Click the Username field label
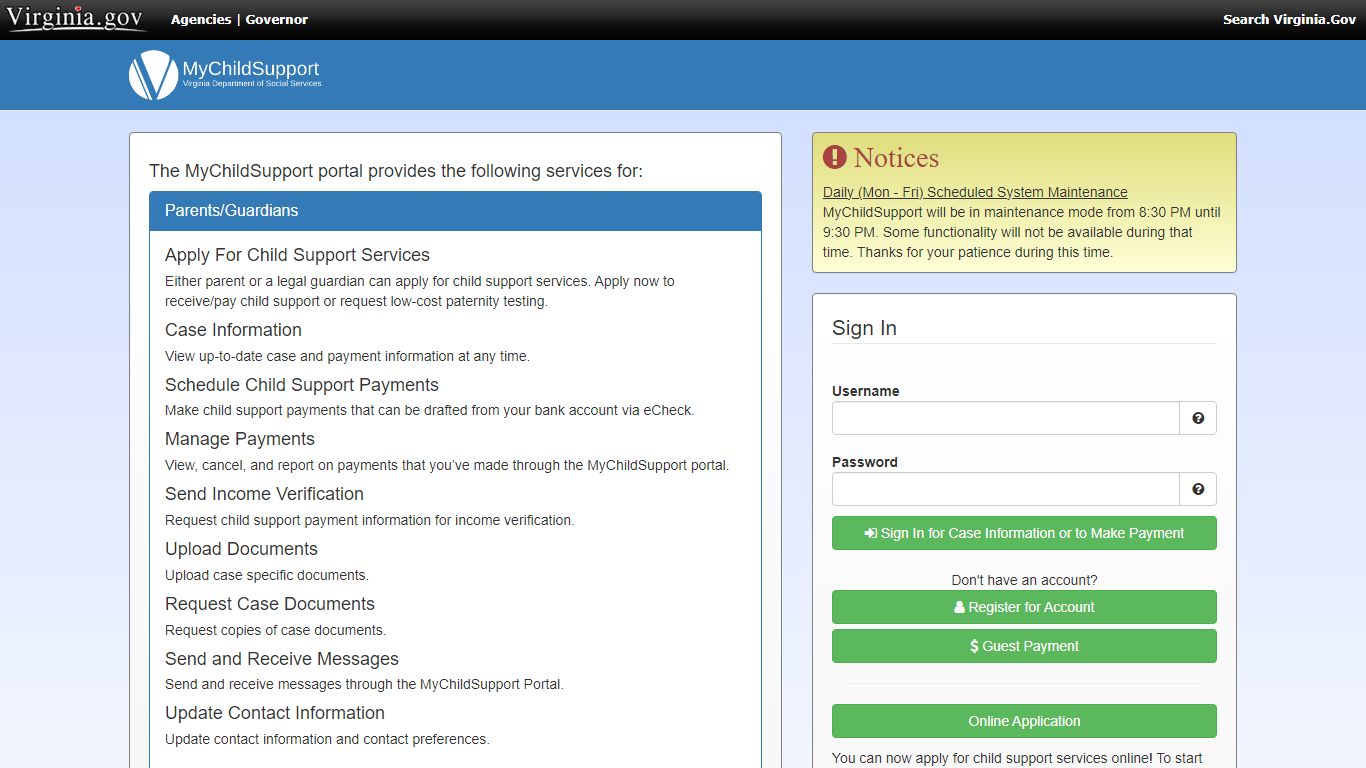 click(865, 391)
